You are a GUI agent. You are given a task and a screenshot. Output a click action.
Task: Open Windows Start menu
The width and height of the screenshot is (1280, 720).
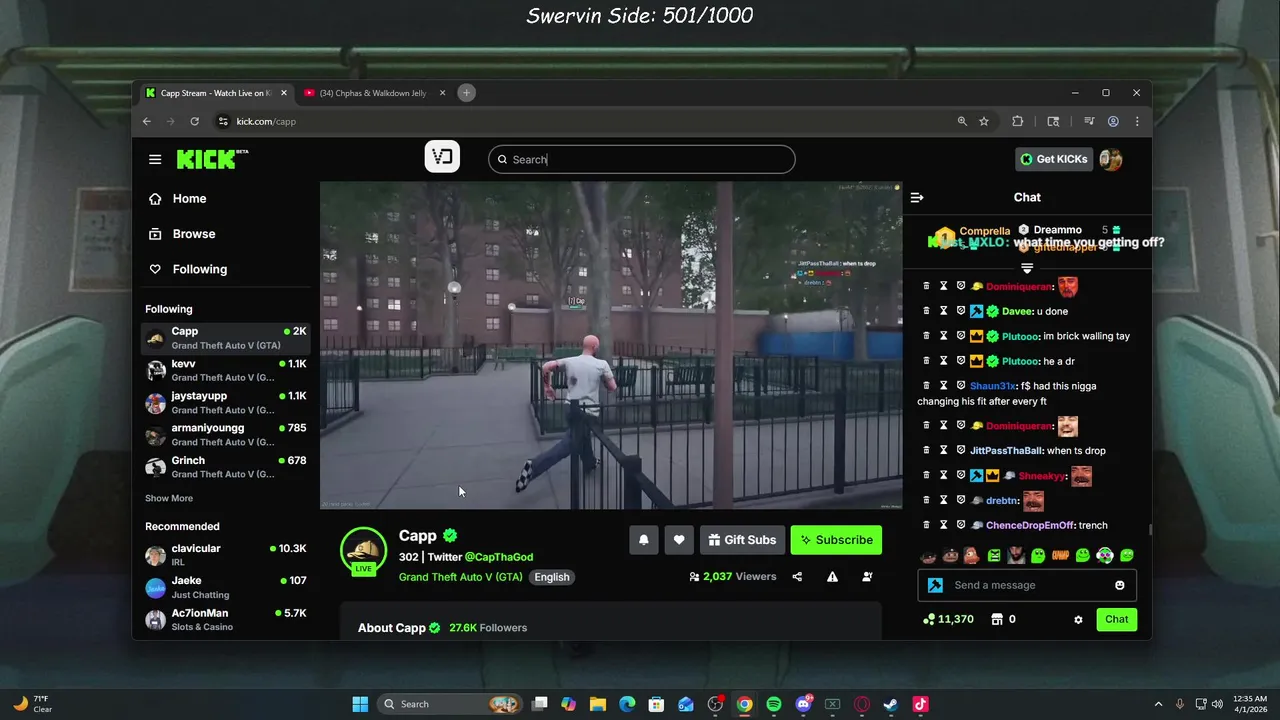click(x=360, y=704)
